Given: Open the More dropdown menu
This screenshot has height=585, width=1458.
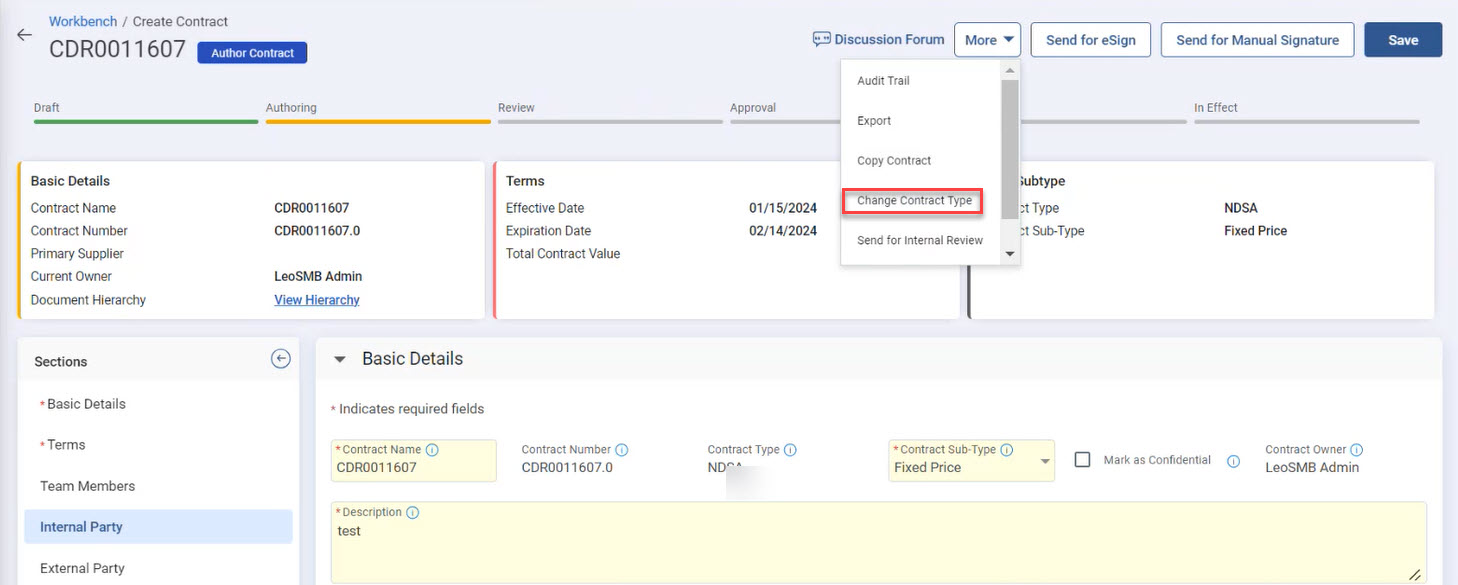Looking at the screenshot, I should point(986,40).
